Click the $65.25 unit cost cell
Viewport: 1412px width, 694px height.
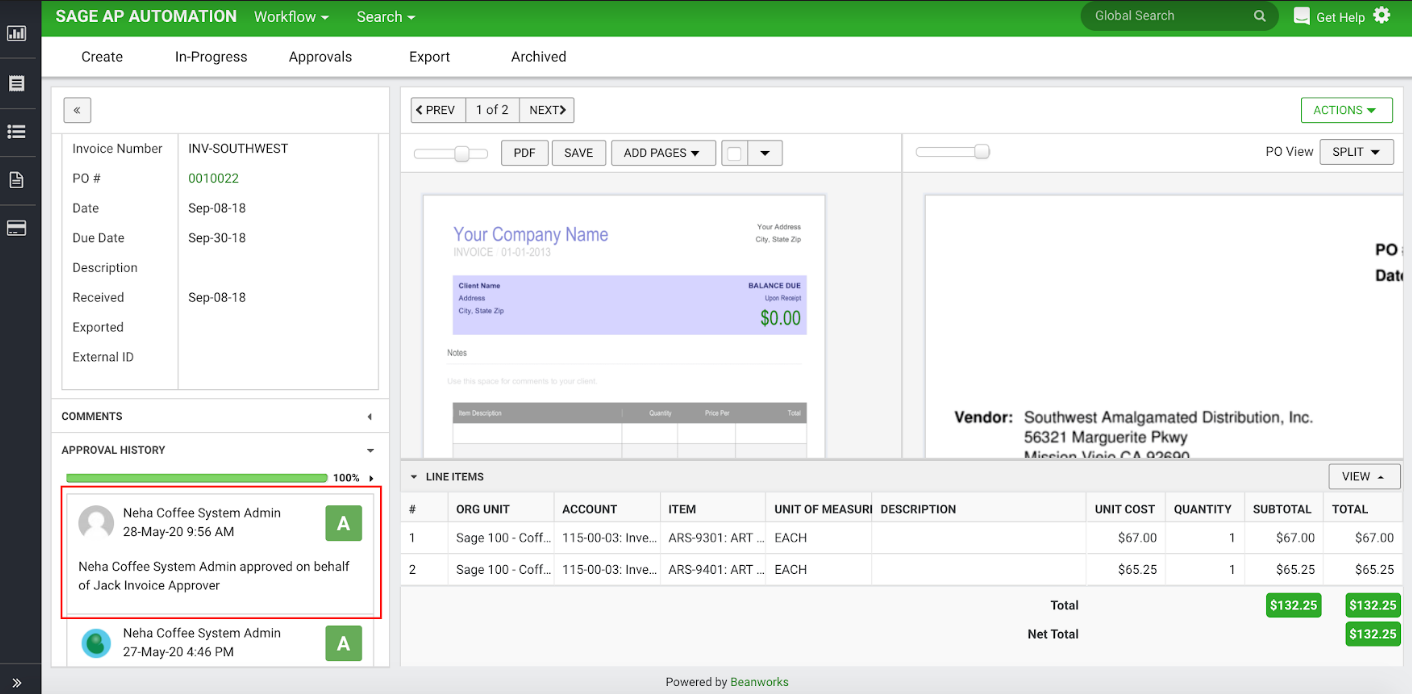pyautogui.click(x=1126, y=570)
